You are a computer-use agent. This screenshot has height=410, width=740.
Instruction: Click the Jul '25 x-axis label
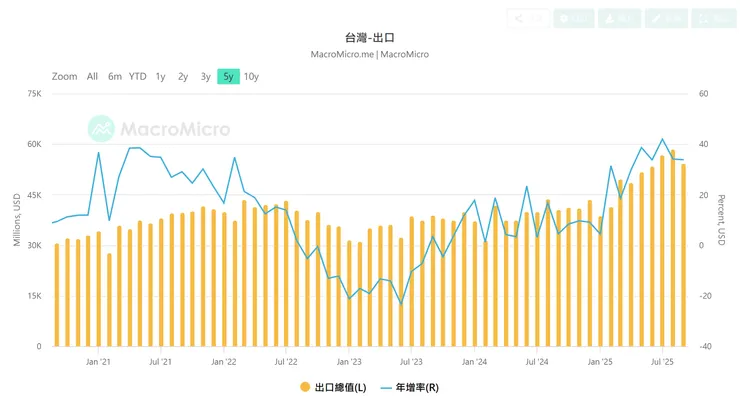pyautogui.click(x=662, y=362)
